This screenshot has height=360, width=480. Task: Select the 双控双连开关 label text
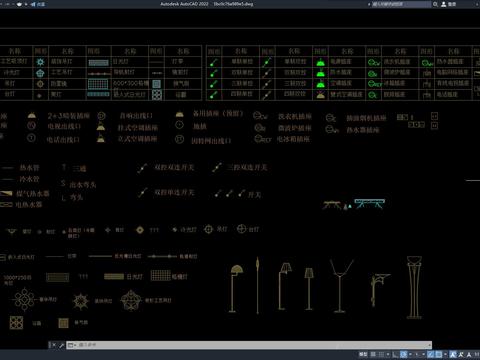coord(174,167)
